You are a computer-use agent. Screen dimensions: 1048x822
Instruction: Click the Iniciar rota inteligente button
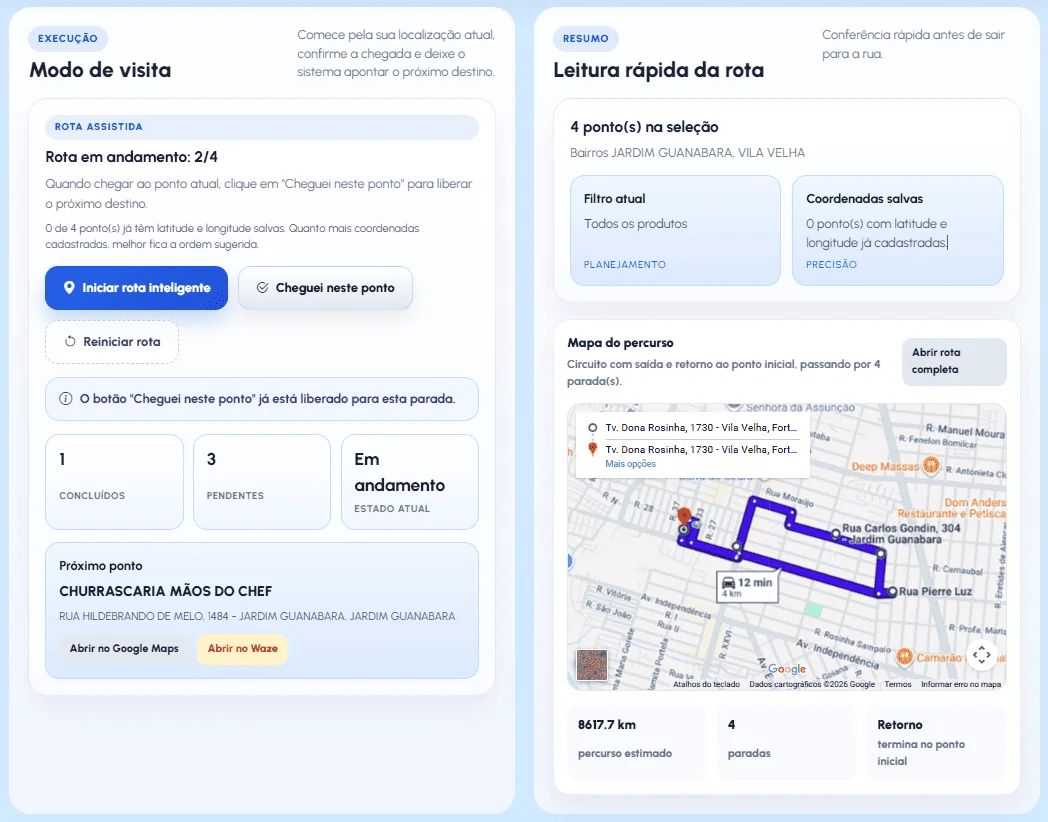point(136,288)
